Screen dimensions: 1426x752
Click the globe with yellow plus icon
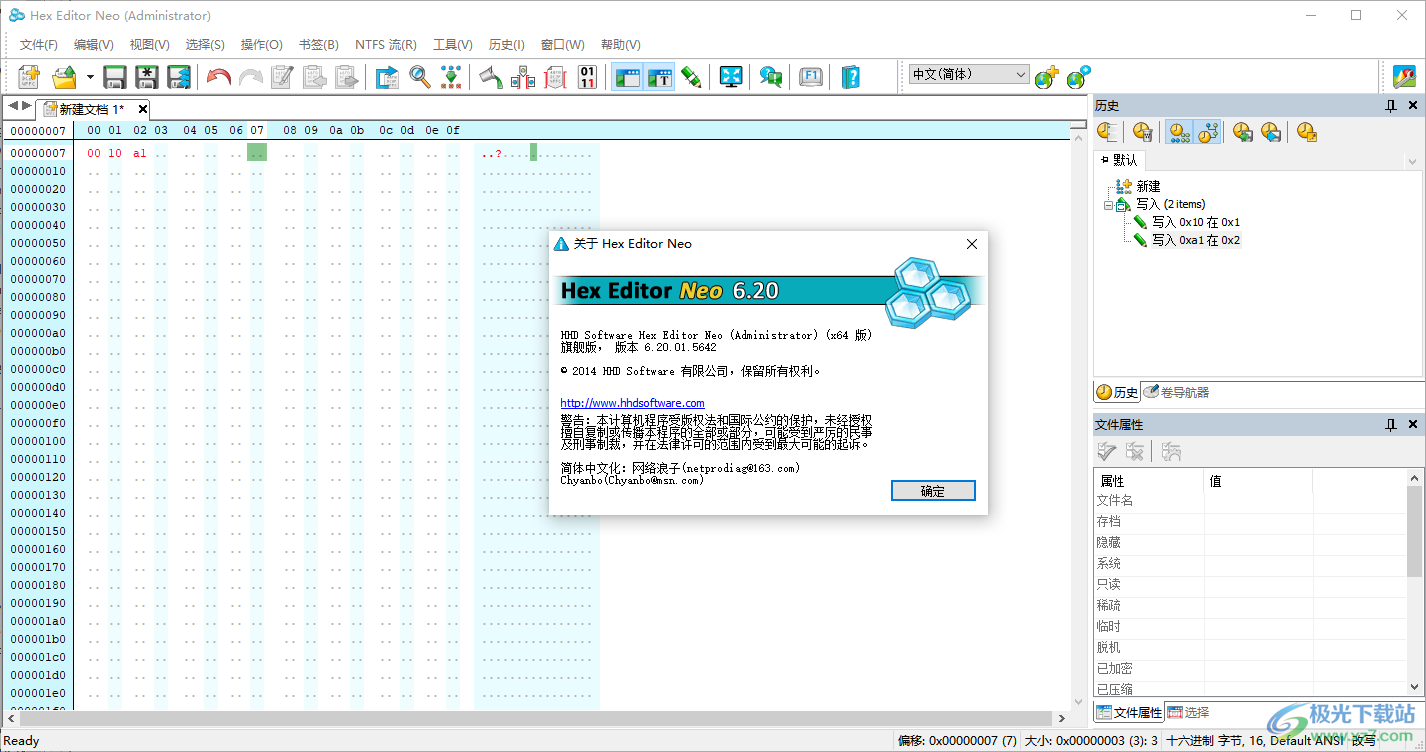pos(1047,77)
